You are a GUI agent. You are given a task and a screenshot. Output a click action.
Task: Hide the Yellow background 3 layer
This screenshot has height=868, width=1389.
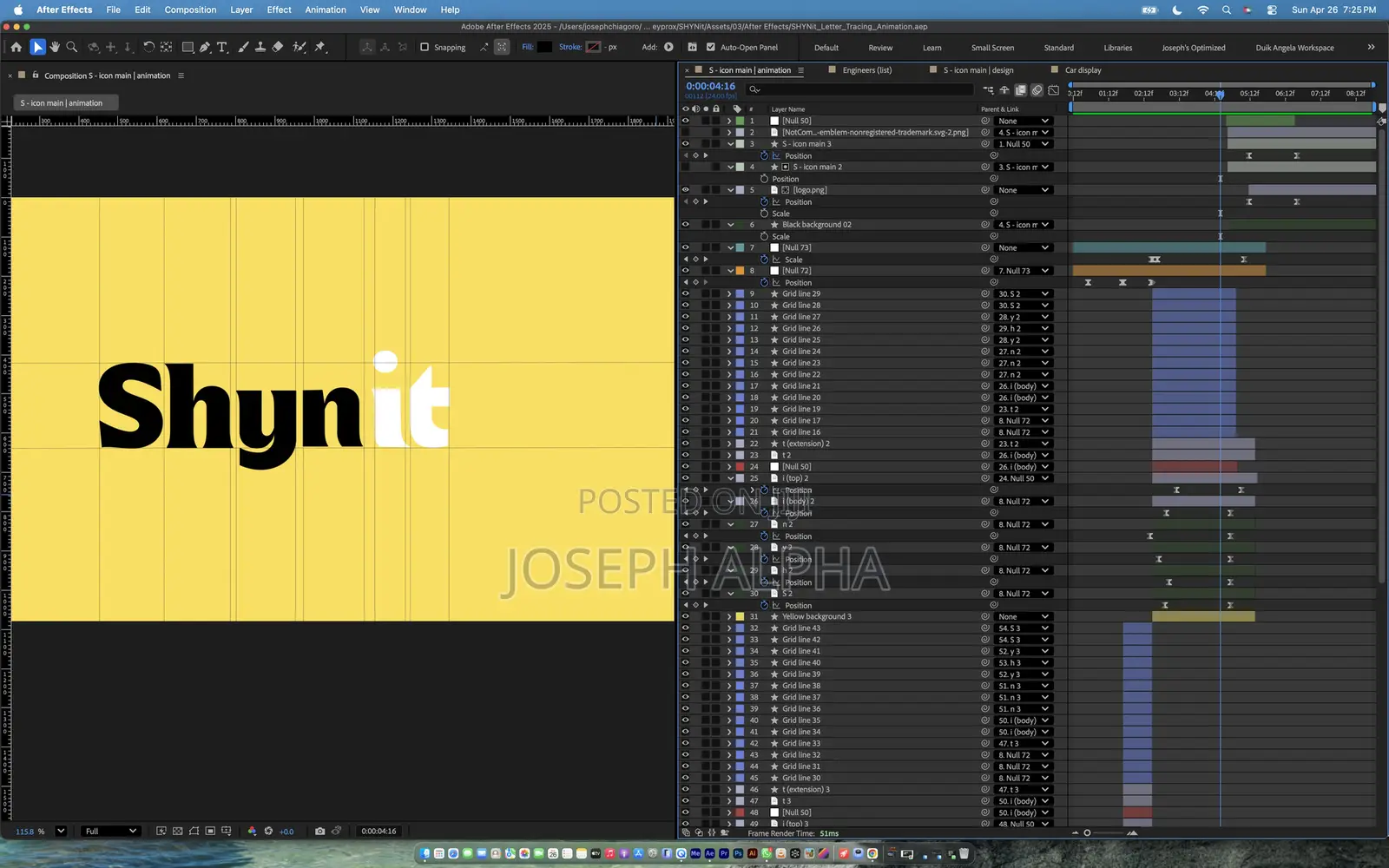click(685, 616)
